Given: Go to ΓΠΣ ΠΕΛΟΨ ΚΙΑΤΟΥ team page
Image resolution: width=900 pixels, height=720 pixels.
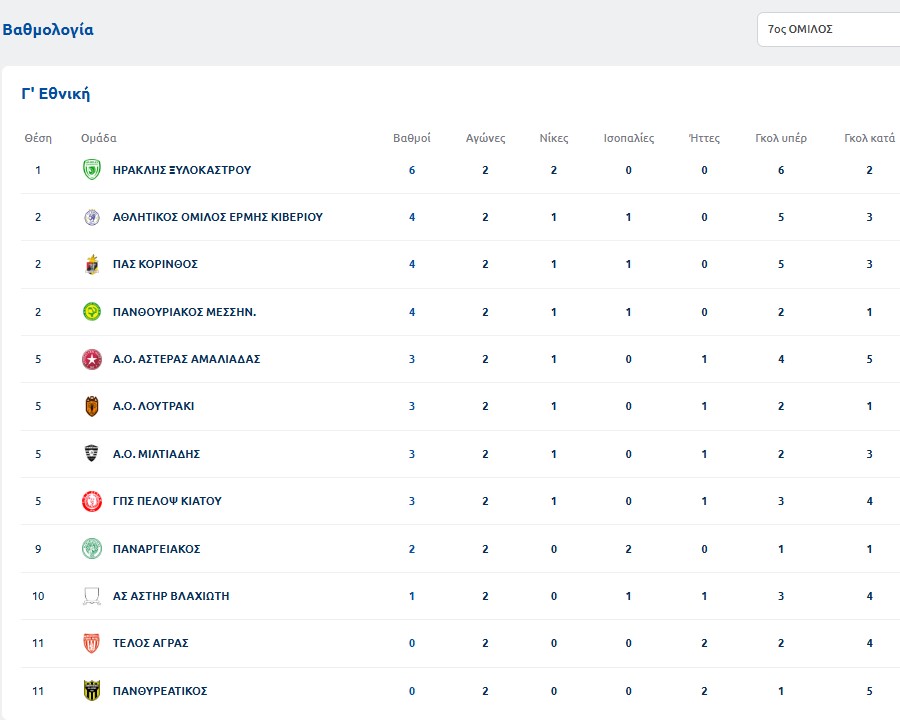Looking at the screenshot, I should (x=167, y=501).
